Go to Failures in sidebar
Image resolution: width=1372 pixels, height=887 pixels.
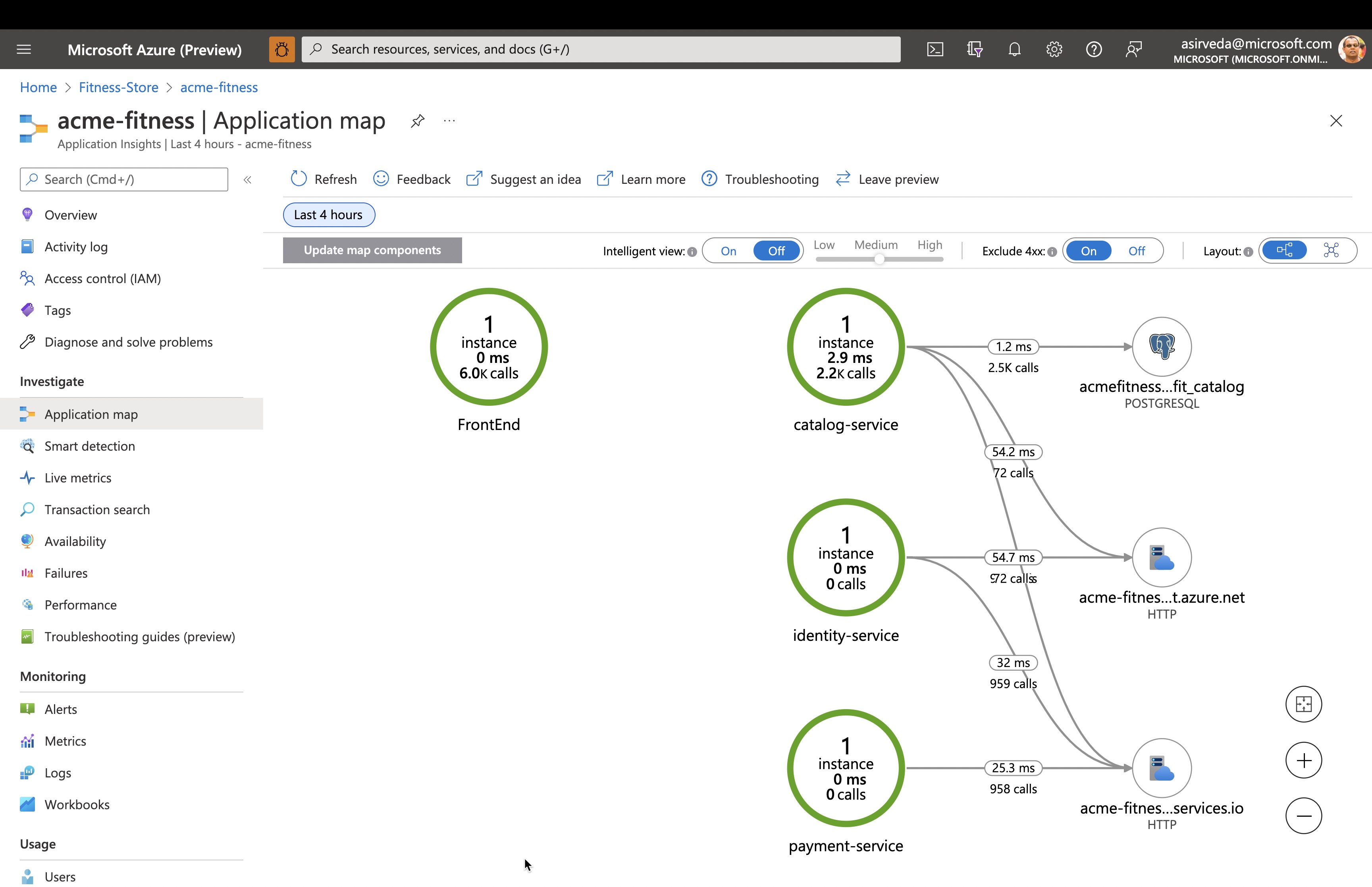click(x=66, y=573)
